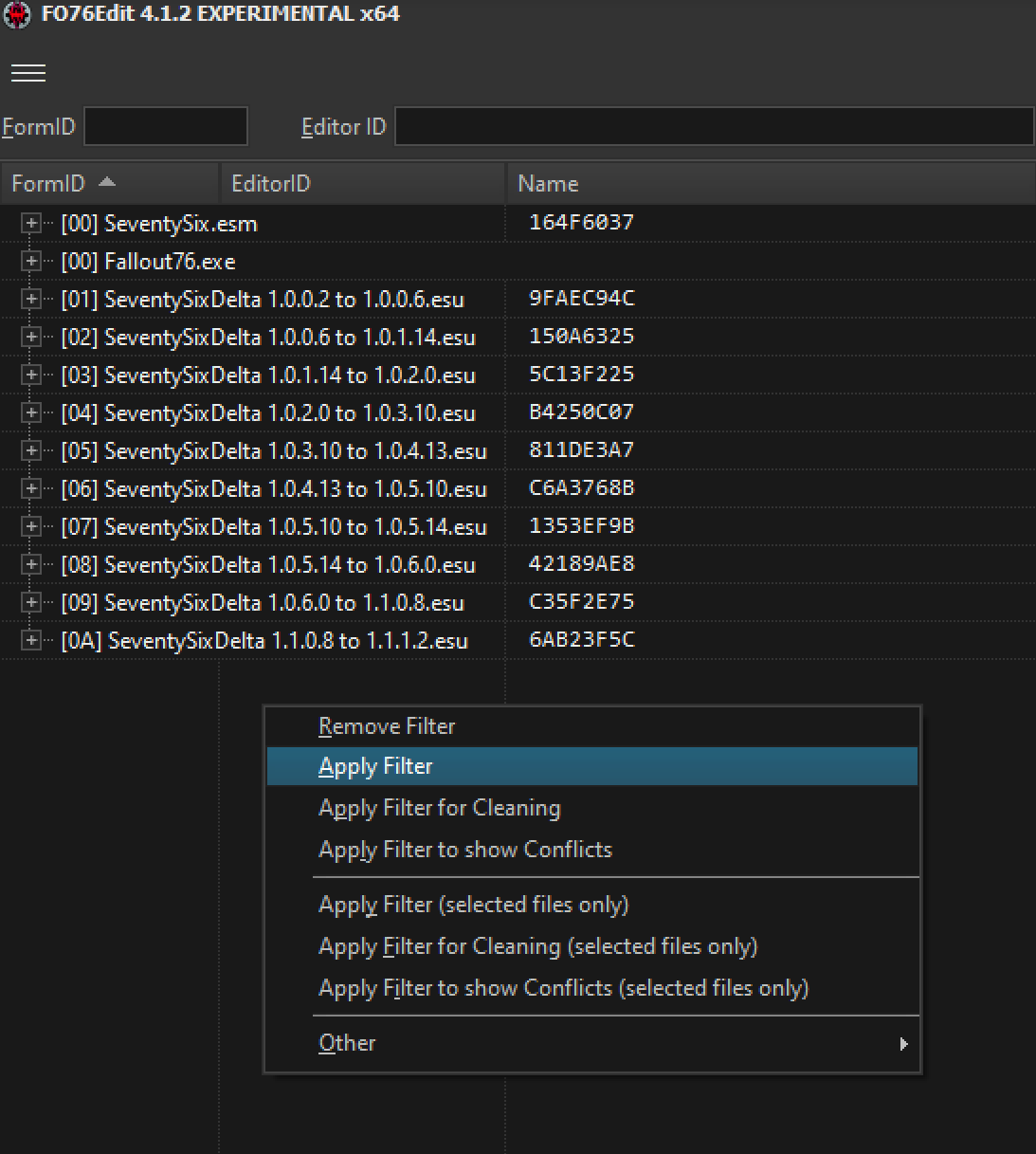Expand the [00] SeventySix.esm node
This screenshot has height=1154, width=1036.
coord(31,223)
